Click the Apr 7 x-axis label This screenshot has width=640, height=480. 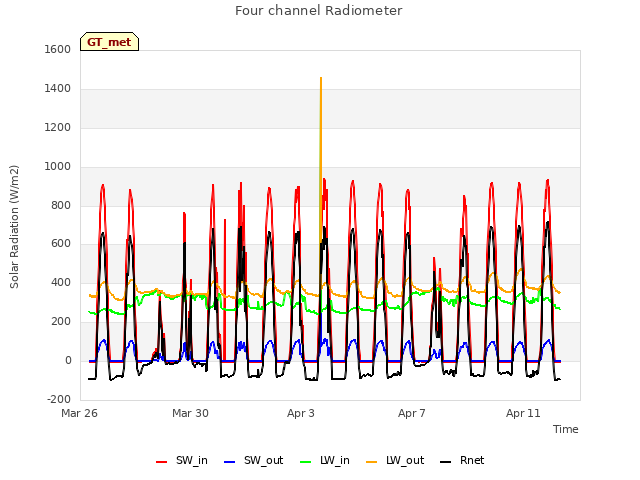coord(412,413)
